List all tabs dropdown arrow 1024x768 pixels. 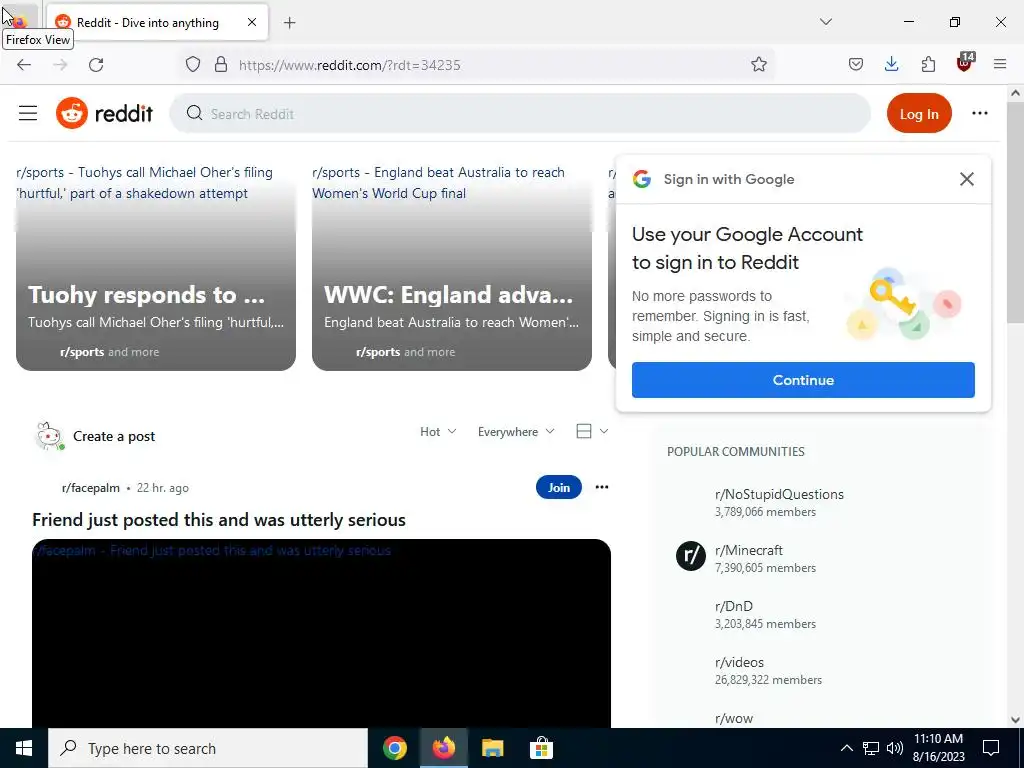click(825, 22)
